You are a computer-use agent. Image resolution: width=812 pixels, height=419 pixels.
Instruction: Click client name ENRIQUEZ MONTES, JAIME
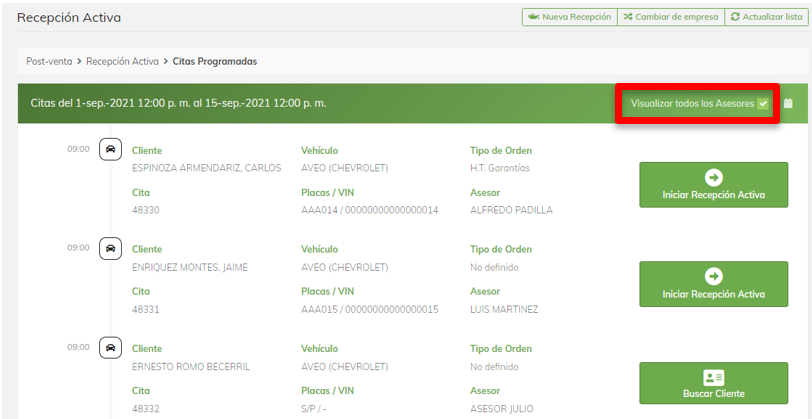click(x=190, y=267)
